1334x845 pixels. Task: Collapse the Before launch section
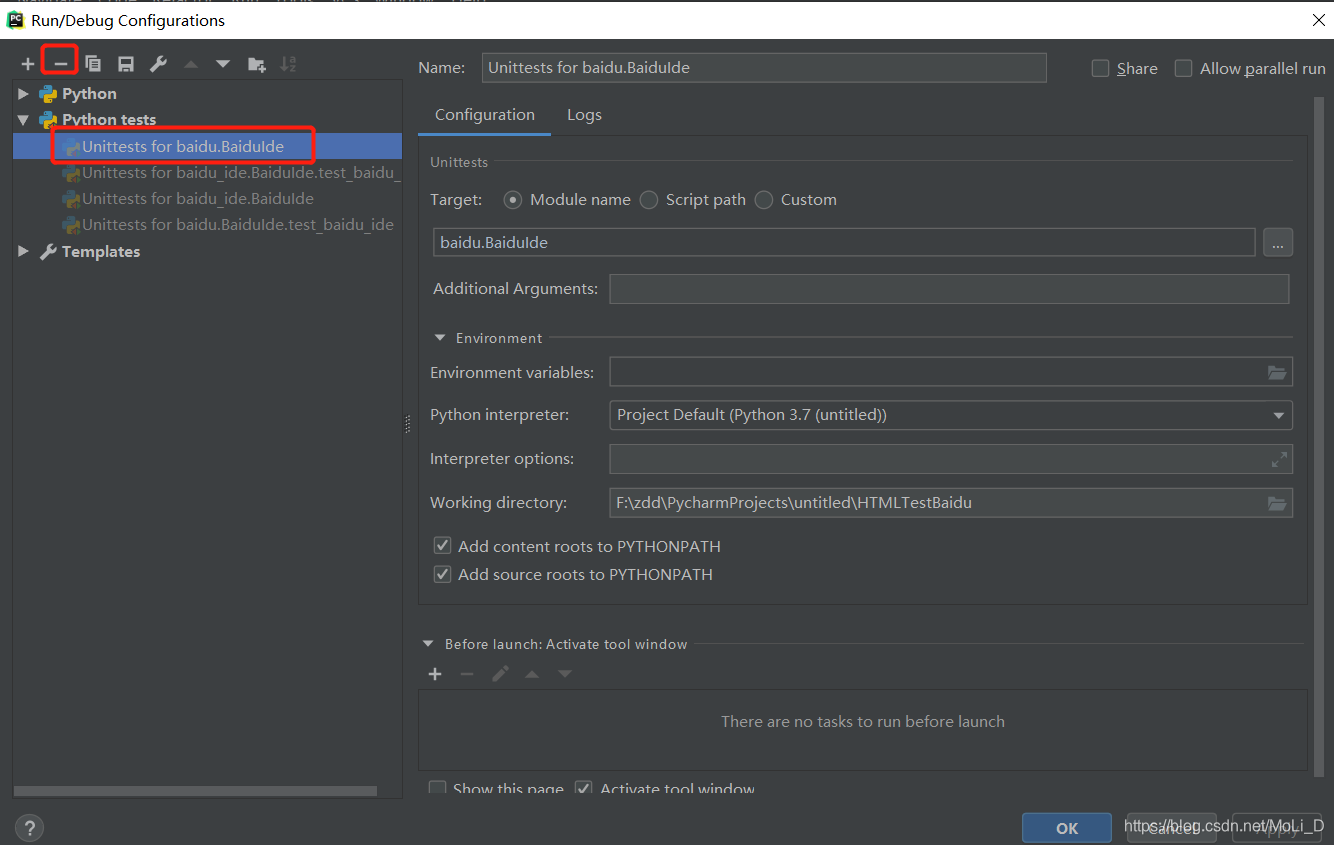(429, 644)
